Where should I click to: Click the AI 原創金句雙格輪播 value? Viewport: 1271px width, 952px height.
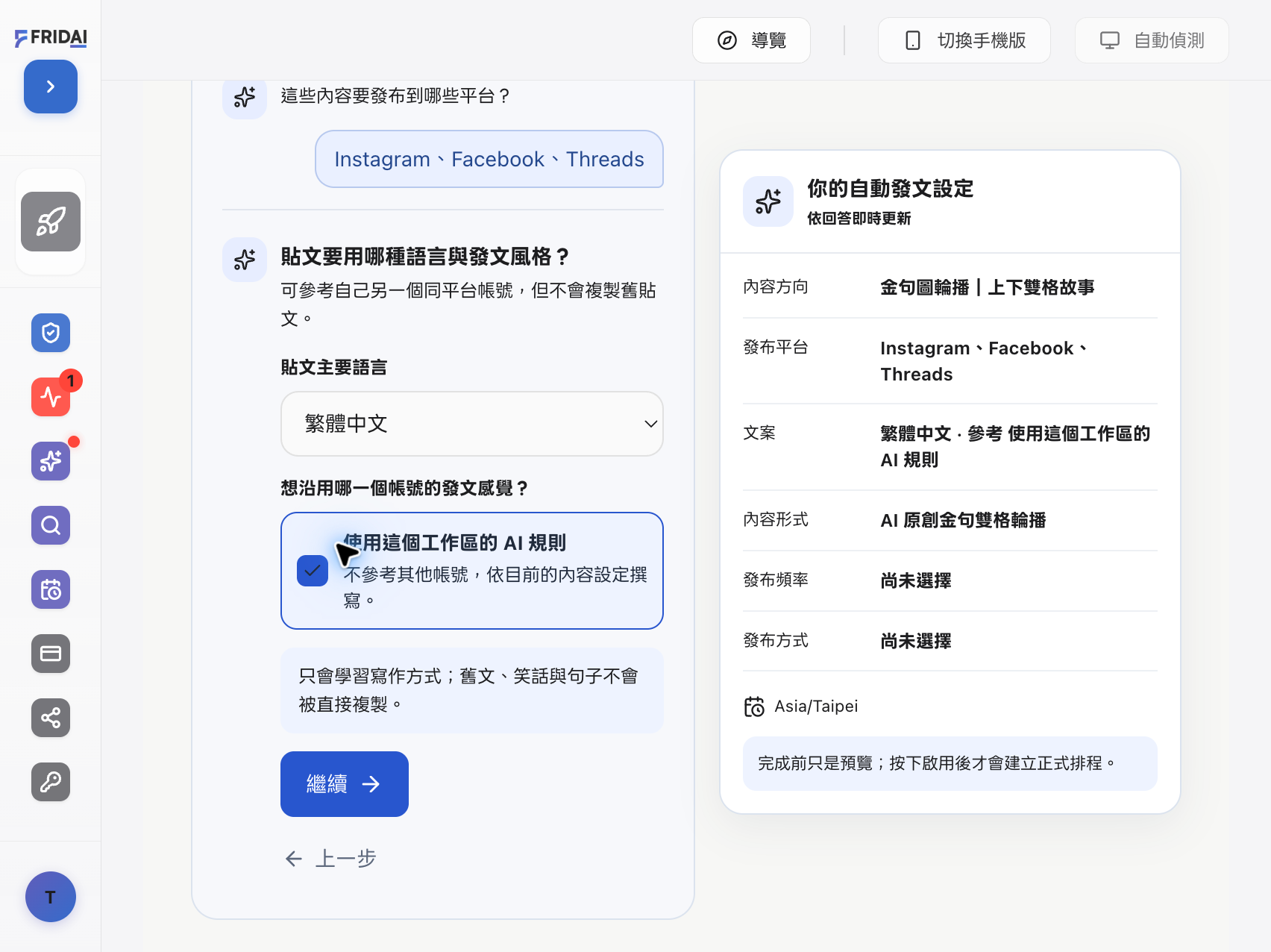tap(963, 520)
